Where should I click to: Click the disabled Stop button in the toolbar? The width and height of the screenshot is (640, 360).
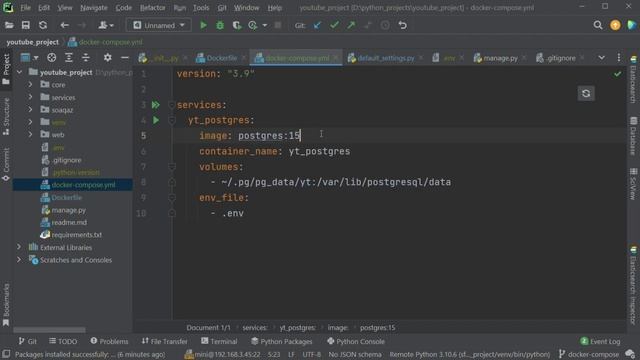coord(278,25)
